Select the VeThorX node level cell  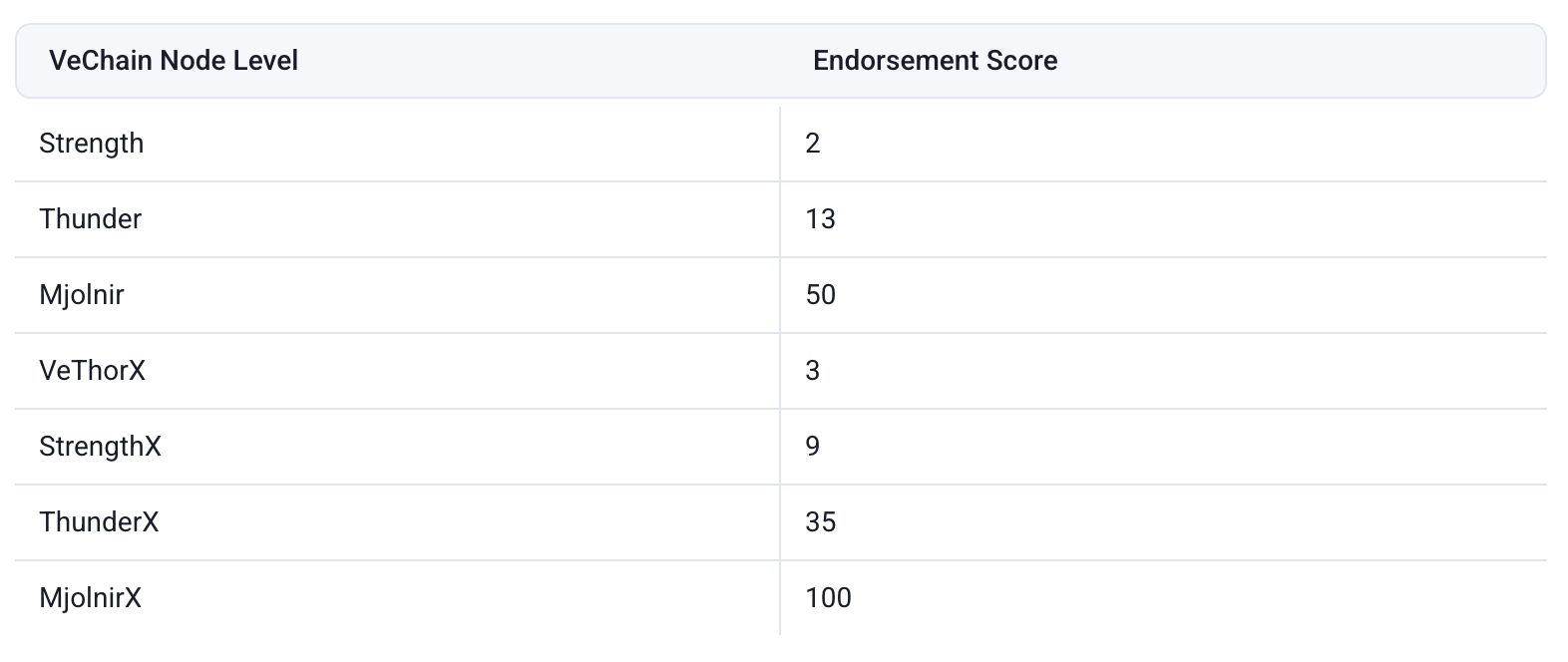tap(93, 371)
